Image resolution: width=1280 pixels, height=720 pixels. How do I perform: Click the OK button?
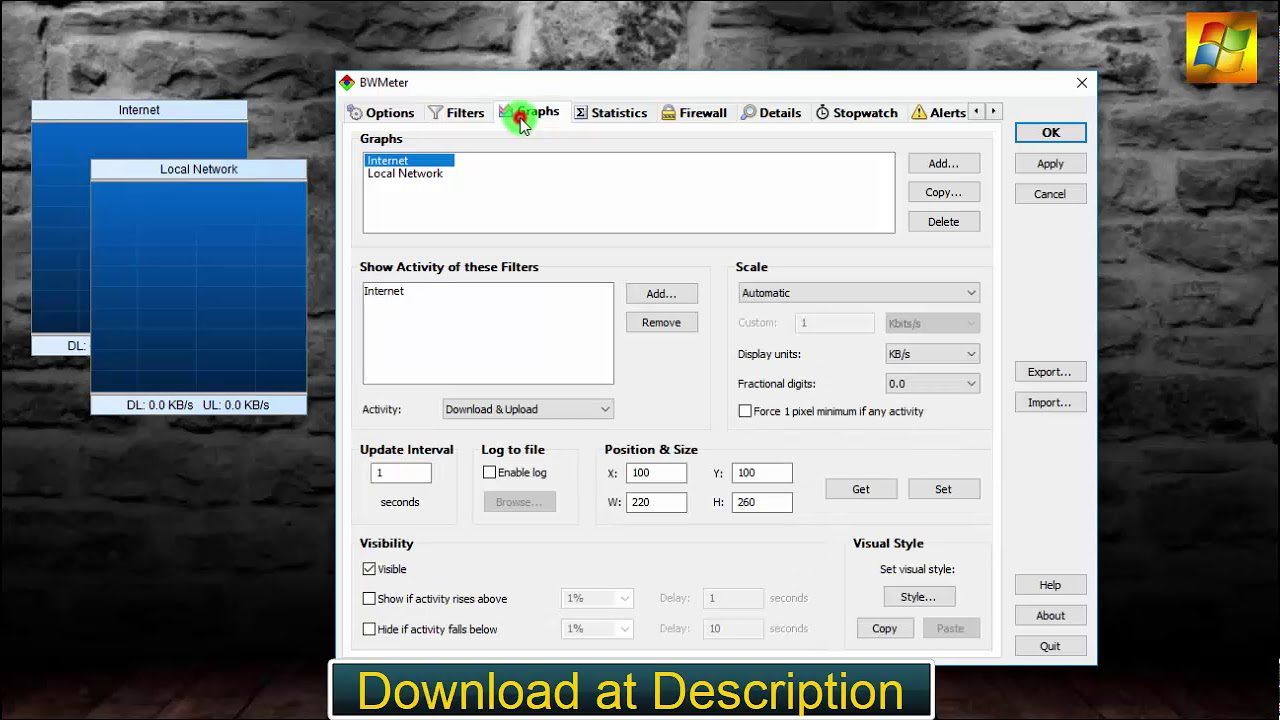point(1050,132)
